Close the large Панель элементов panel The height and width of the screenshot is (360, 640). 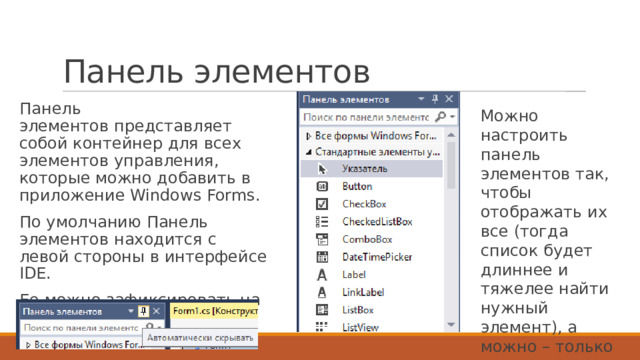[449, 99]
